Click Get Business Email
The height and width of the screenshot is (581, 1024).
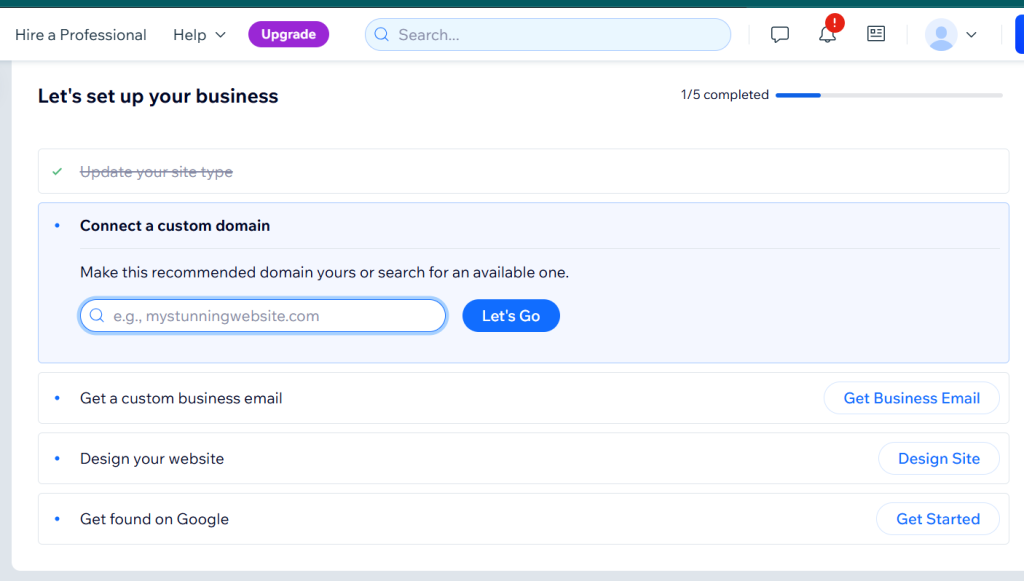pyautogui.click(x=911, y=397)
